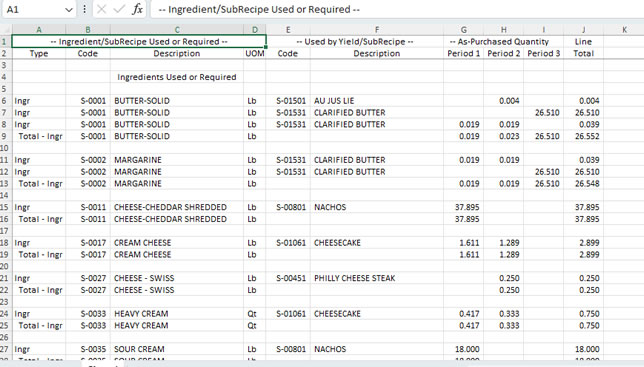644x367 pixels.
Task: Click the 'AU JUS LIE' cell
Action: click(377, 101)
